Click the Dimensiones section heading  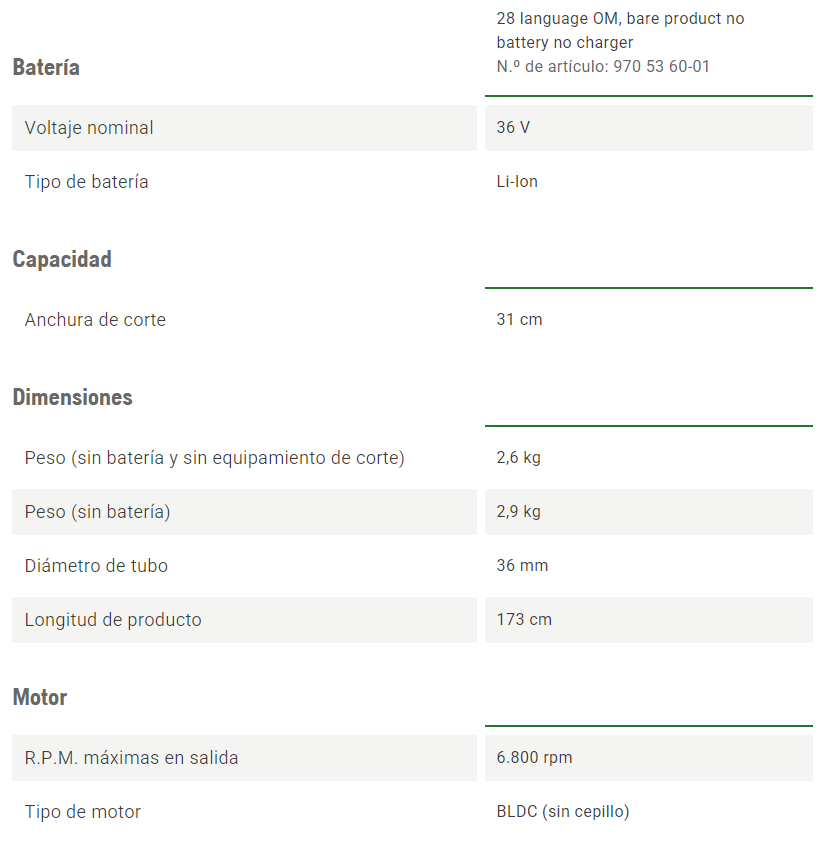(72, 397)
